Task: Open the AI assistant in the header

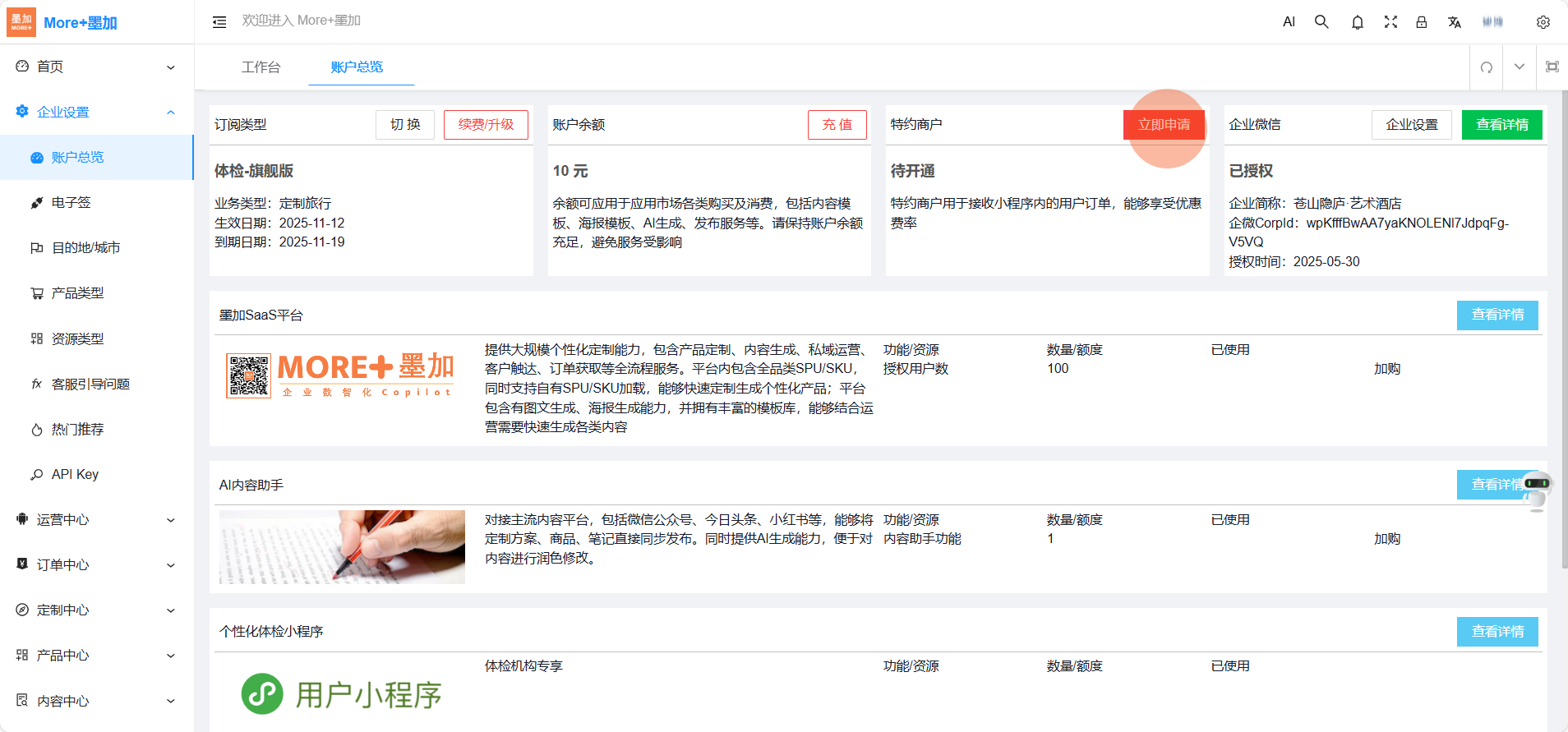Action: pos(1289,22)
